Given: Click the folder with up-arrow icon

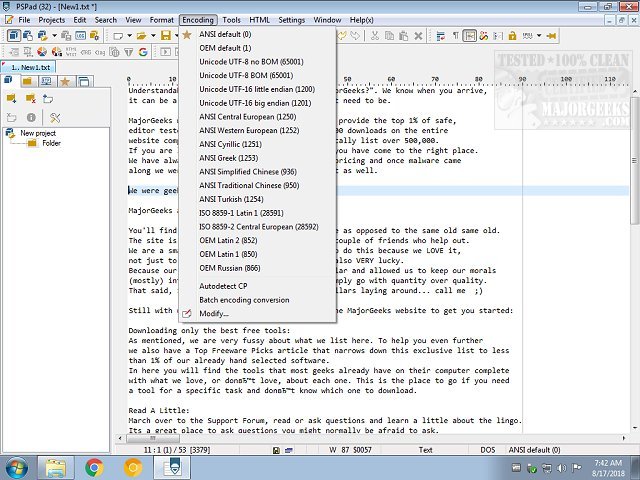Looking at the screenshot, I should [48, 98].
